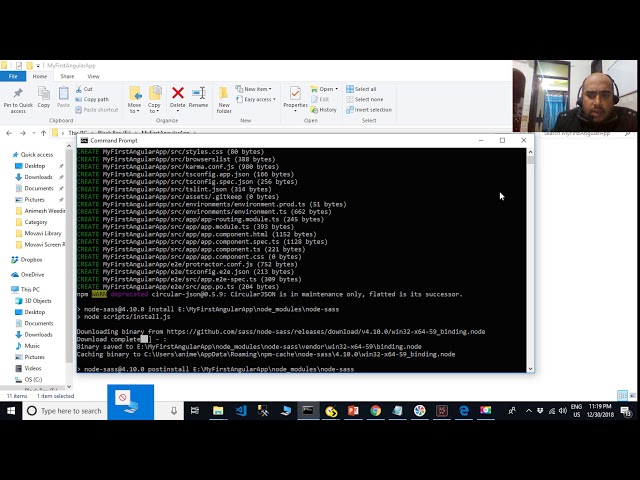Click Invert selection in the ribbon
The width and height of the screenshot is (640, 480).
pos(369,110)
